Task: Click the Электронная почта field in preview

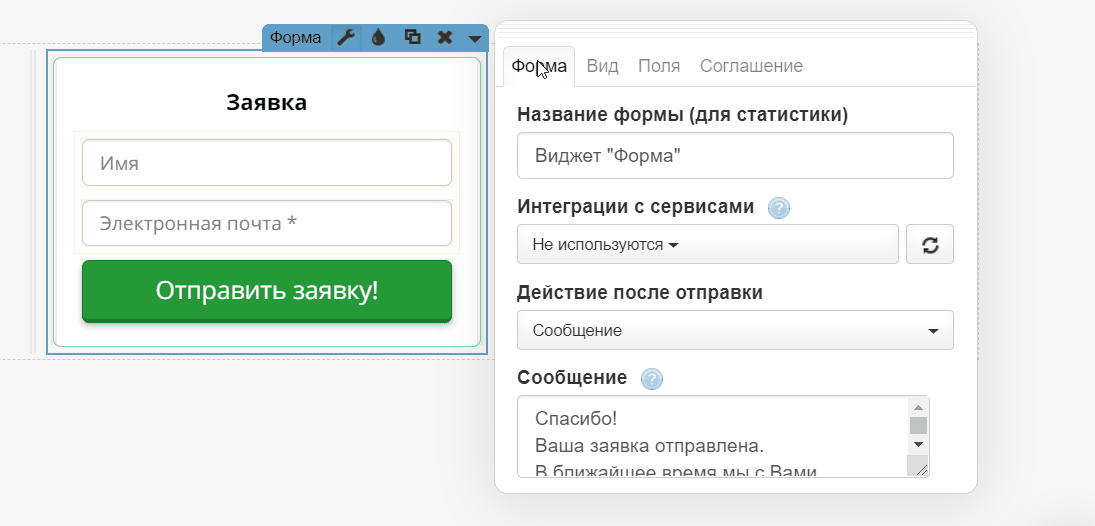Action: pyautogui.click(x=267, y=224)
